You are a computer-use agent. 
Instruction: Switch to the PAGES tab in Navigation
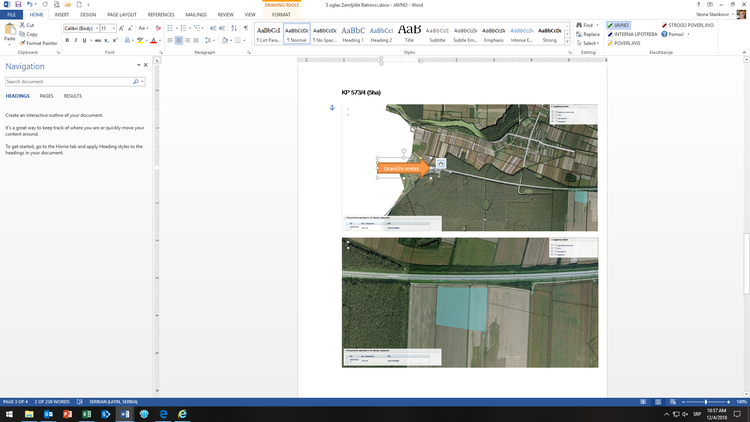(x=46, y=96)
